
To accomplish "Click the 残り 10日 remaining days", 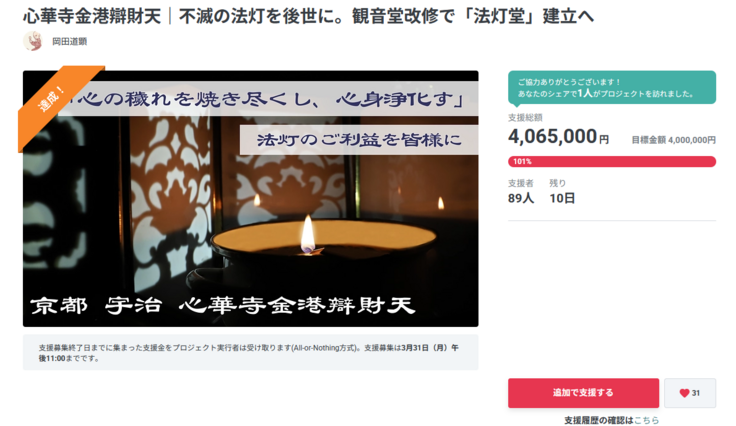I will [x=562, y=191].
